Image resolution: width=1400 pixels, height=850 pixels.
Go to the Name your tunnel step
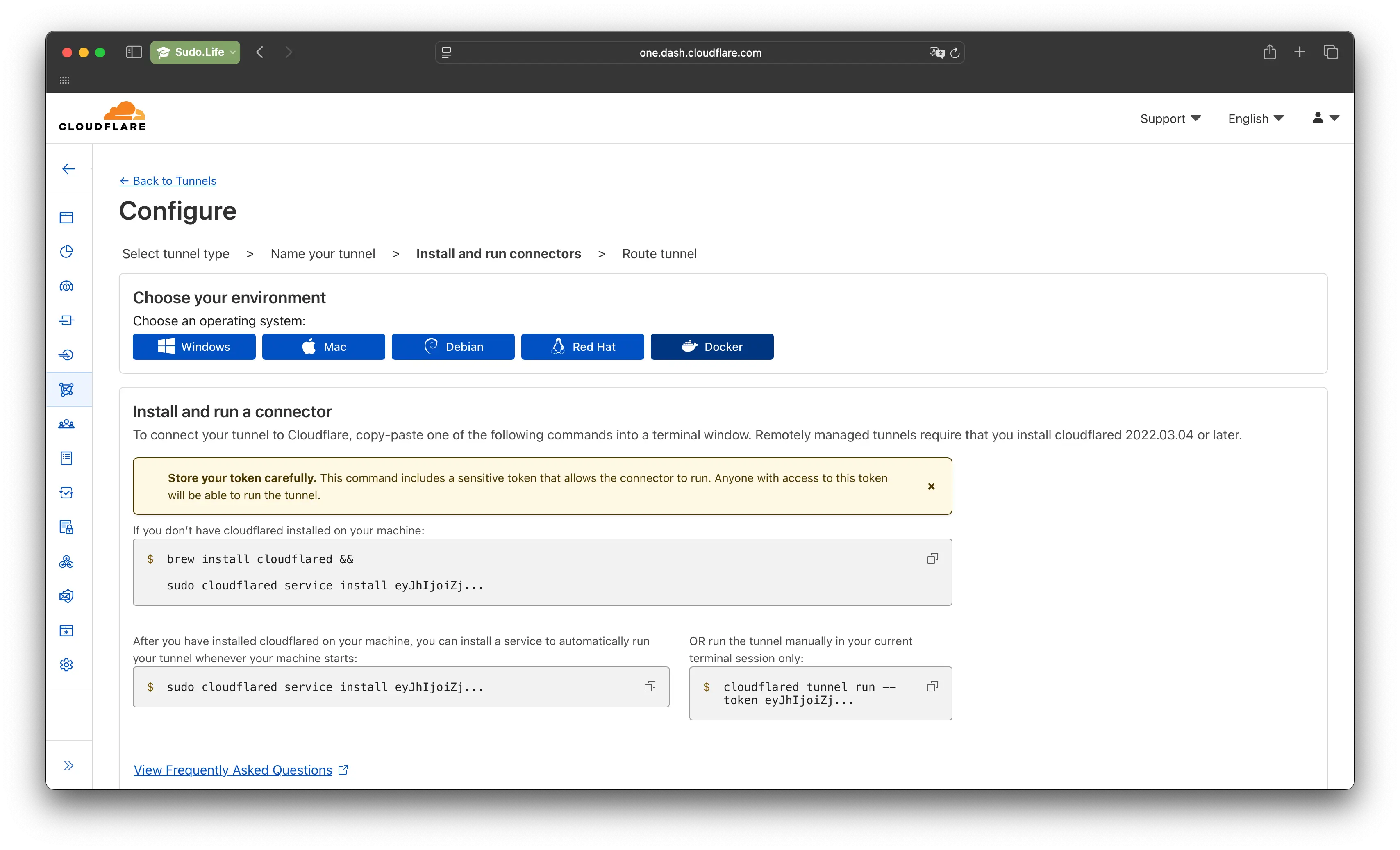click(323, 253)
